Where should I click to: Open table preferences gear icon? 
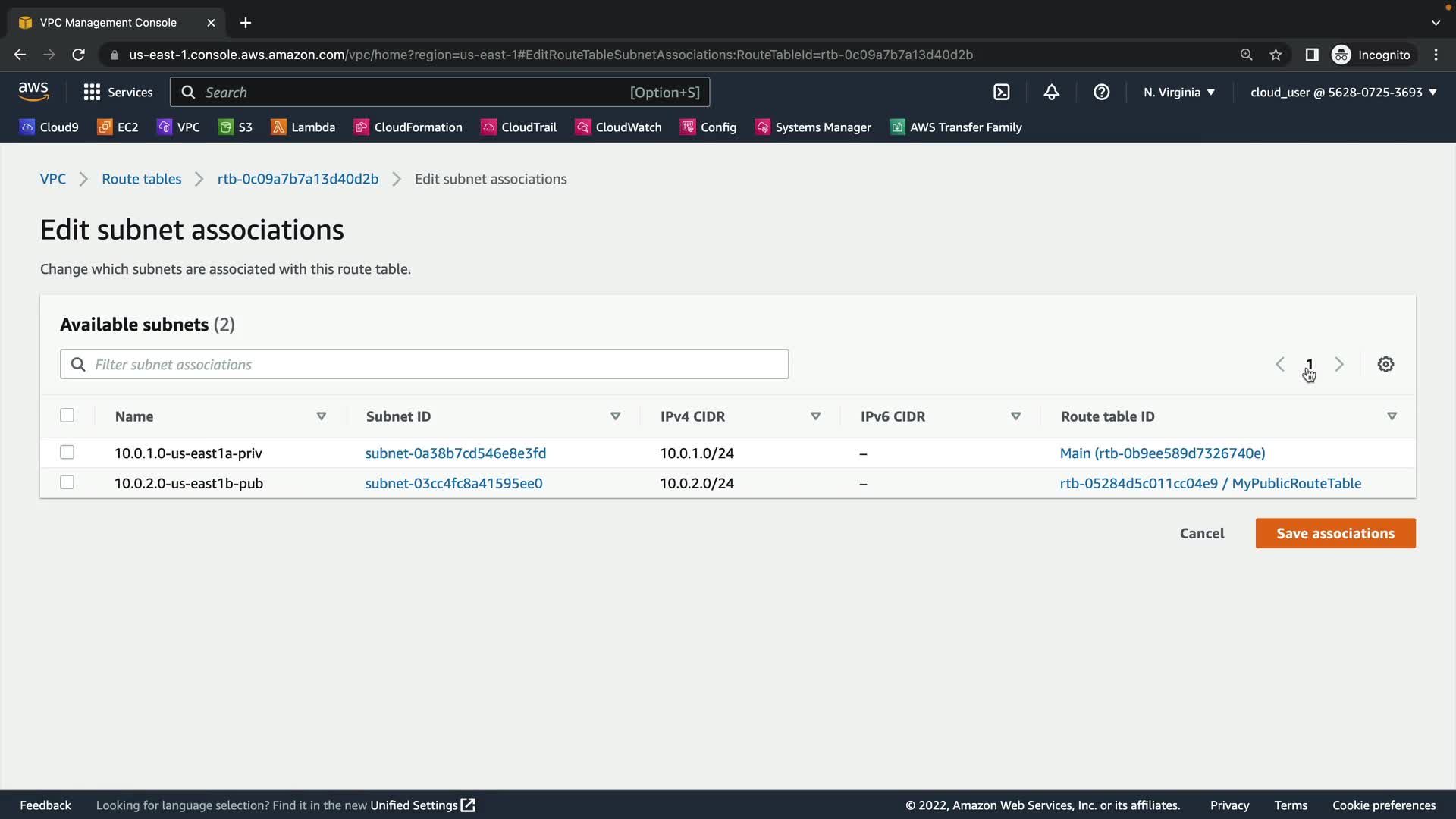(x=1385, y=365)
